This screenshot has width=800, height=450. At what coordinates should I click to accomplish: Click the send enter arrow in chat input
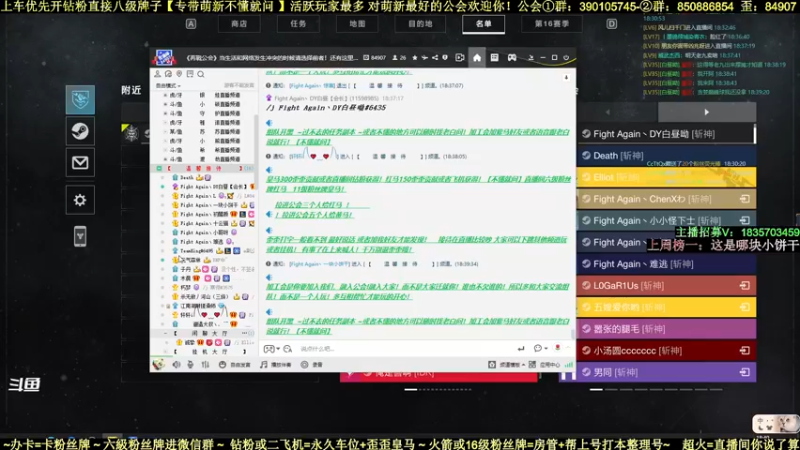520,348
